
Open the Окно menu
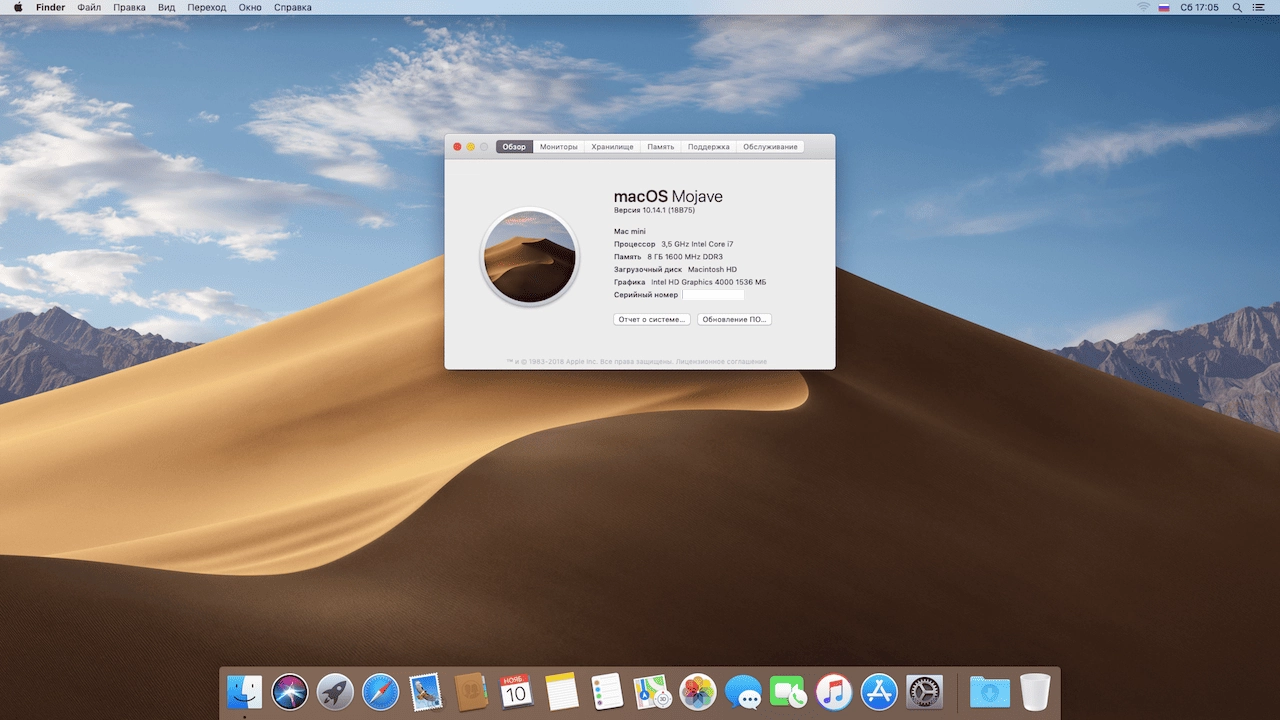(x=250, y=7)
